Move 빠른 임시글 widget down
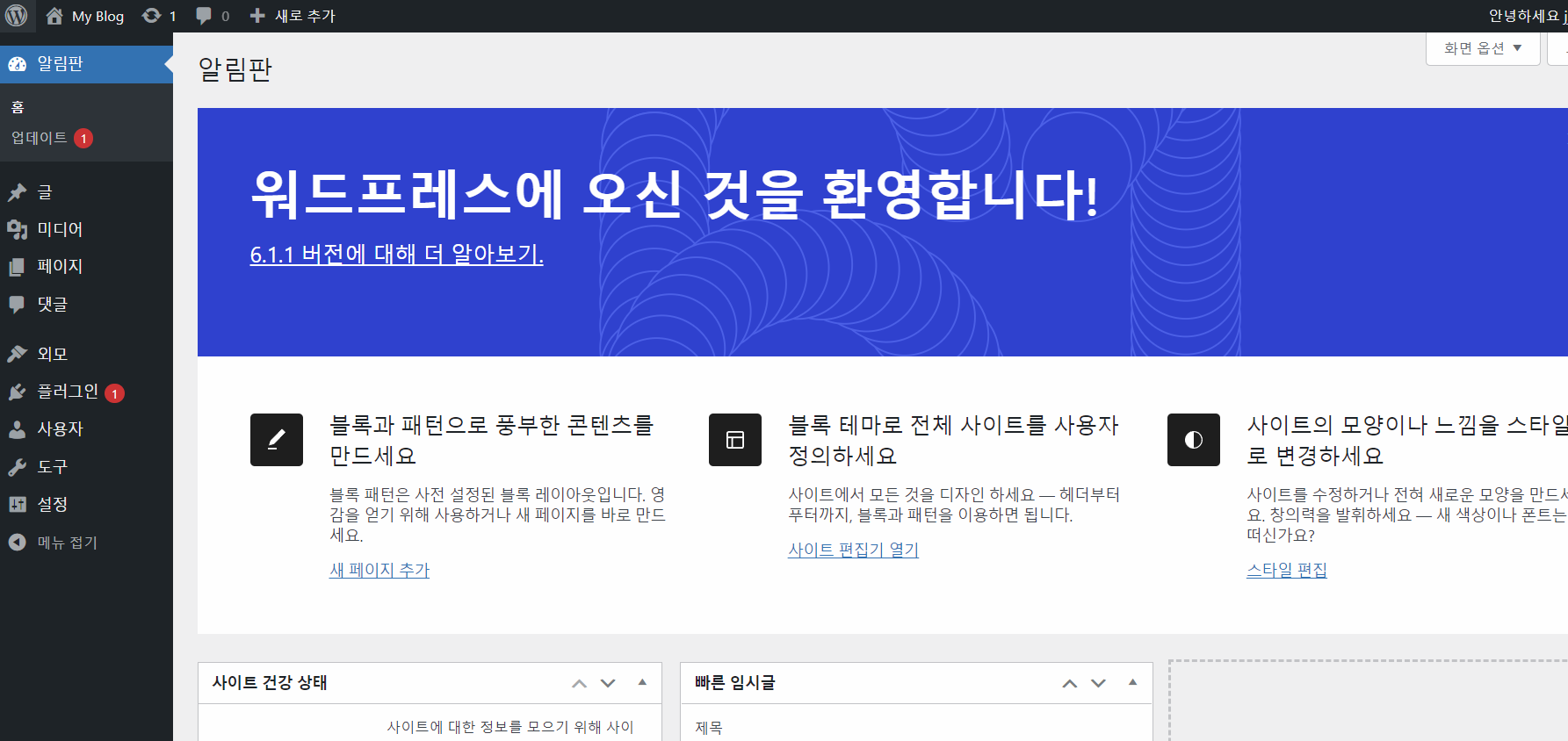 coord(1098,683)
